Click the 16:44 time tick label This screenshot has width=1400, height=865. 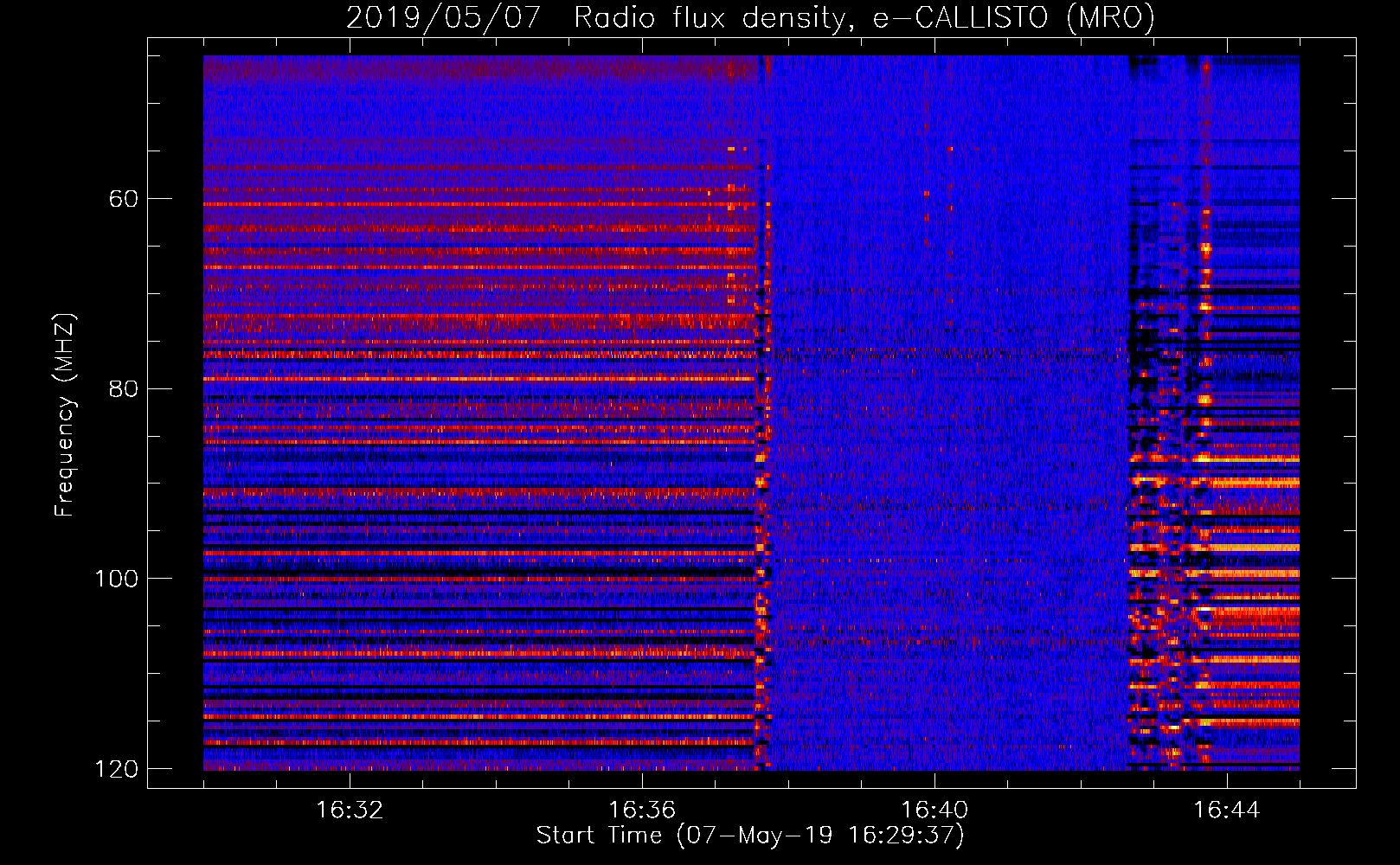coord(1227,811)
